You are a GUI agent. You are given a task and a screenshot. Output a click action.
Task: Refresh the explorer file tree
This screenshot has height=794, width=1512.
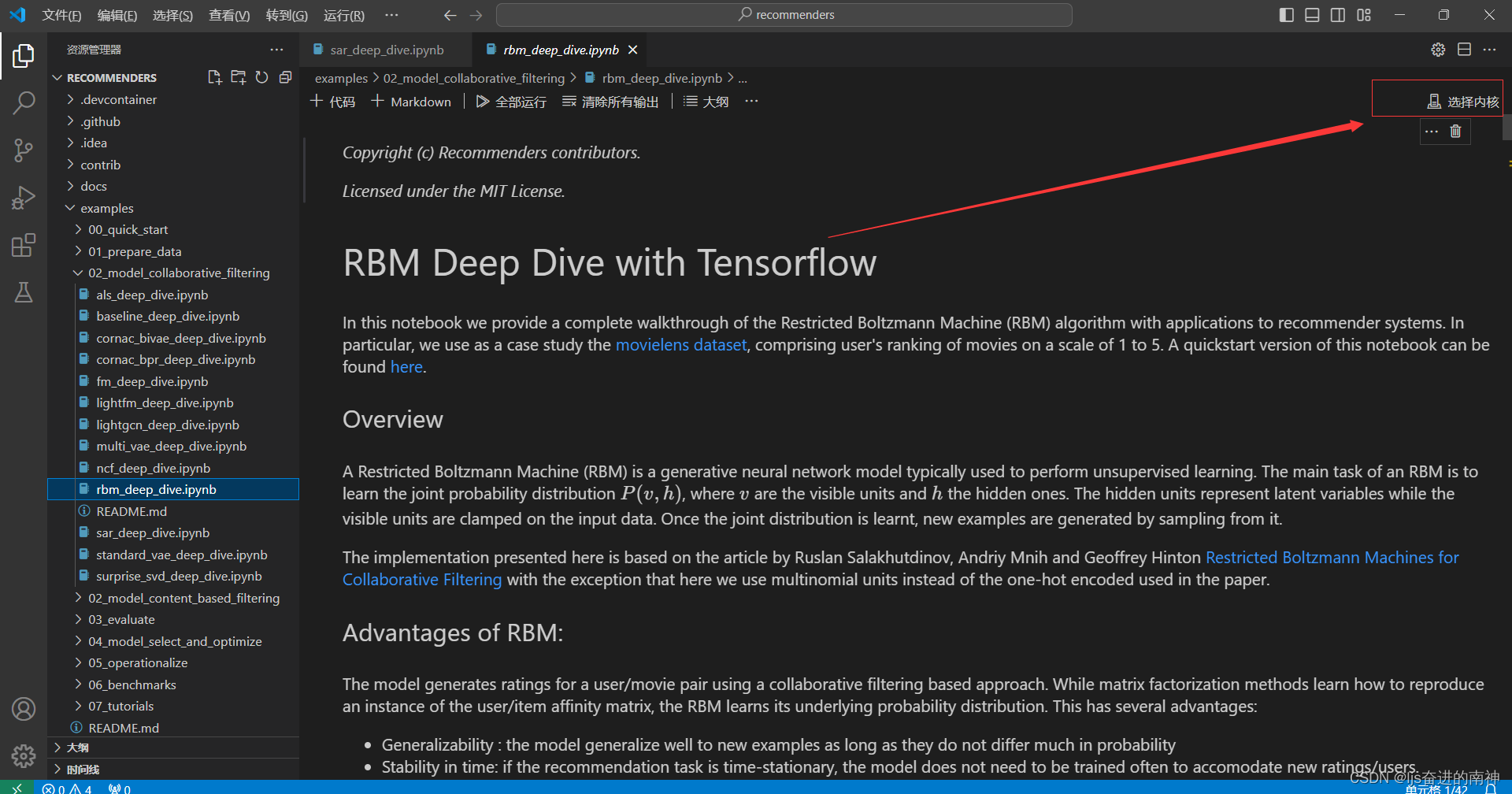click(x=261, y=77)
